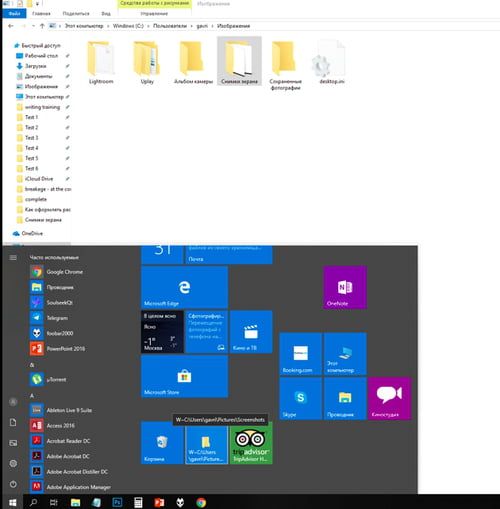This screenshot has height=509, width=500.
Task: Click the gavri breadcrumb in the address bar
Action: point(202,26)
